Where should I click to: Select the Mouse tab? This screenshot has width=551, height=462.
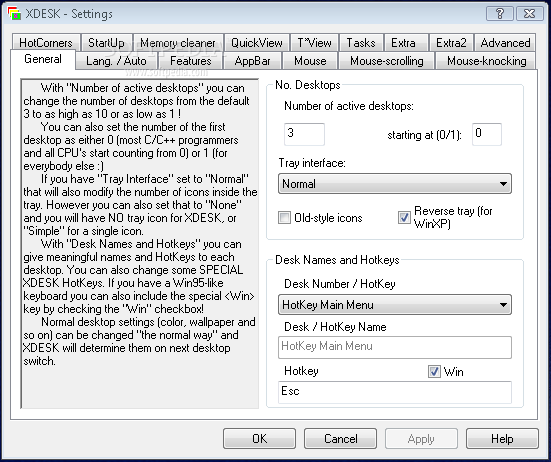tap(310, 61)
